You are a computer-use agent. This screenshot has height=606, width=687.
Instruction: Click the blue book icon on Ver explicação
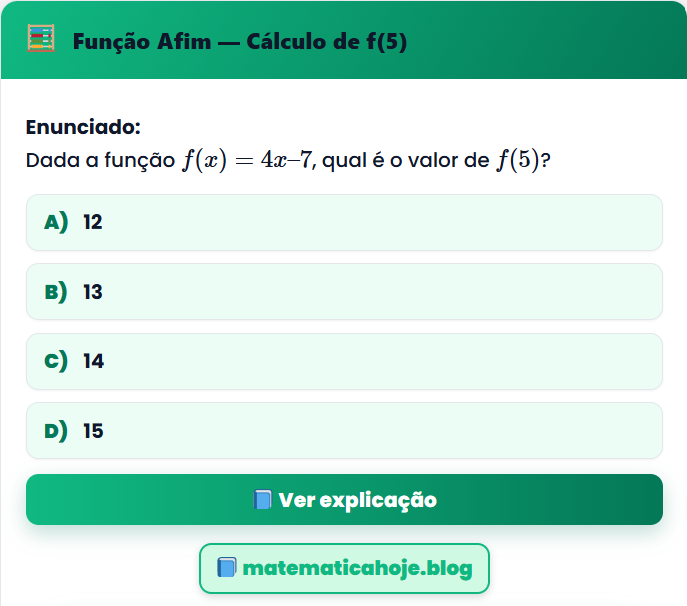click(263, 500)
